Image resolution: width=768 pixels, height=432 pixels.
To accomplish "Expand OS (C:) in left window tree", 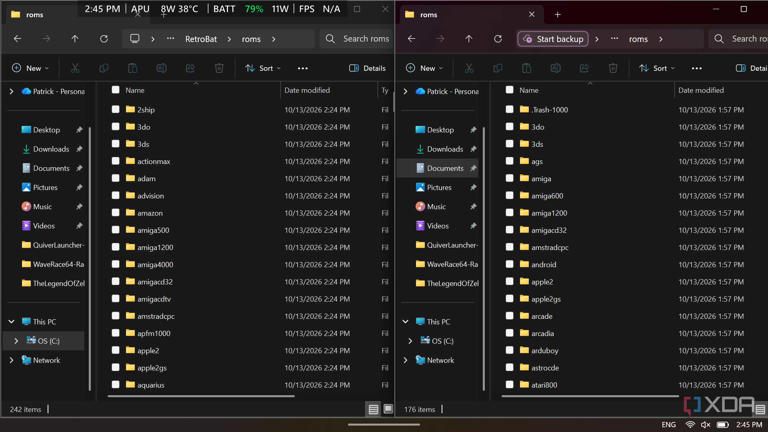I will [x=16, y=340].
